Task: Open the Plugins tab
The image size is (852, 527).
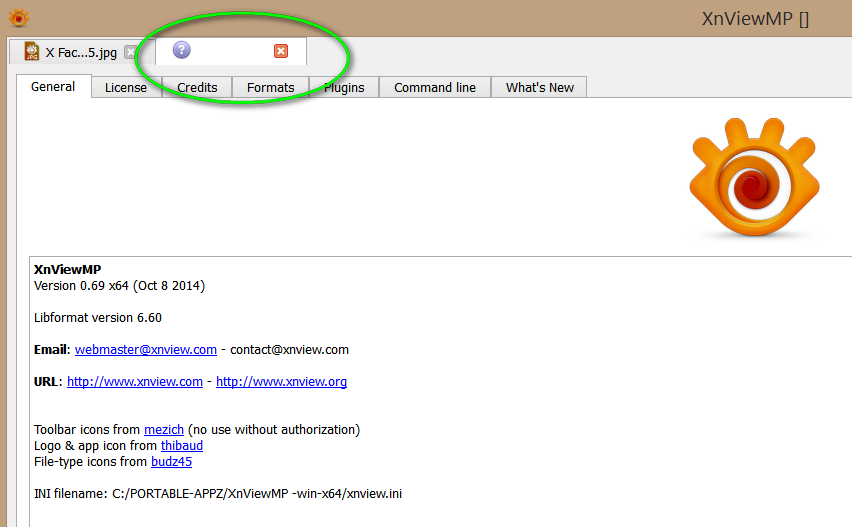Action: coord(344,87)
